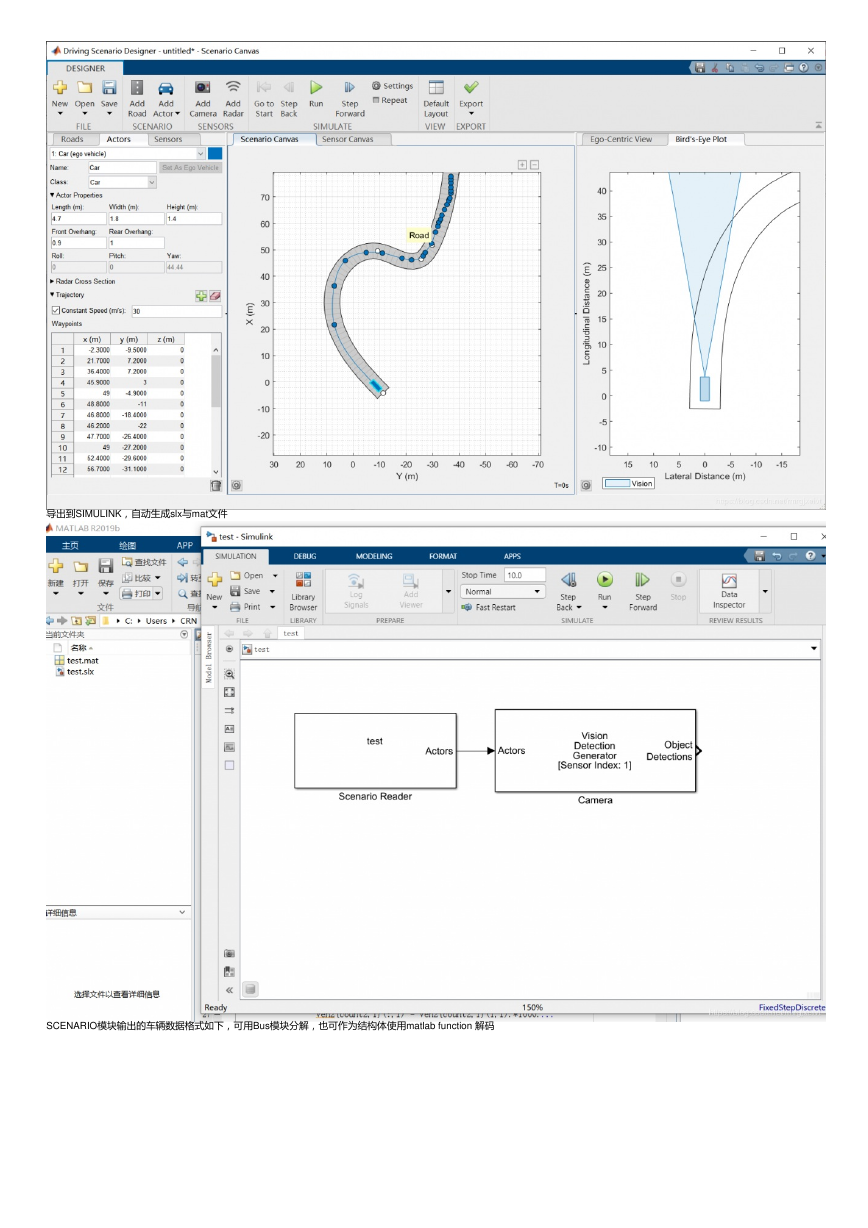
Task: Select the Actors tab
Action: pyautogui.click(x=119, y=140)
